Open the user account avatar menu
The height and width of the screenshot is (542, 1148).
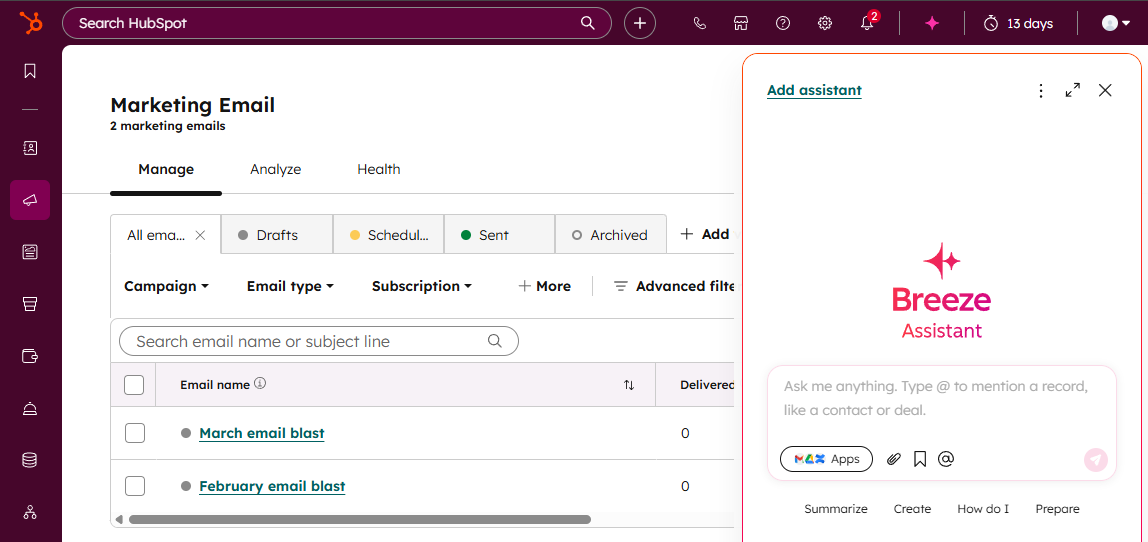coord(1116,23)
